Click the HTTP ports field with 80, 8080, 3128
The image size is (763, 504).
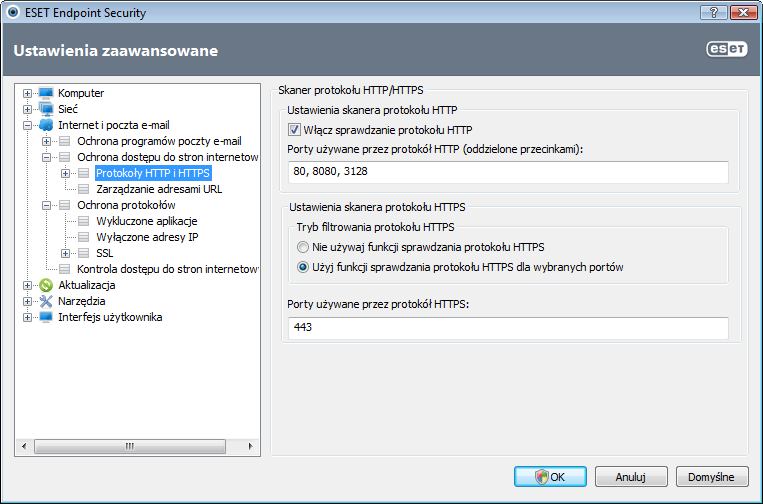point(508,172)
